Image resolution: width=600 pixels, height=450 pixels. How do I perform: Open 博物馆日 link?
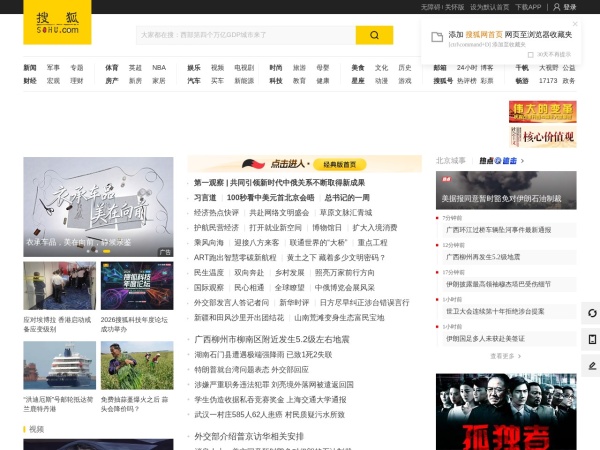(327, 228)
